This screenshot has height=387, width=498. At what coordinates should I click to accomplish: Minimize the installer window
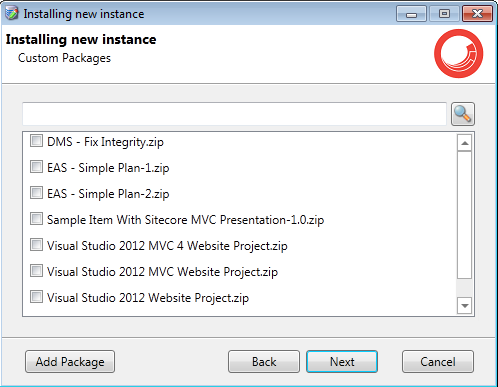pyautogui.click(x=411, y=14)
